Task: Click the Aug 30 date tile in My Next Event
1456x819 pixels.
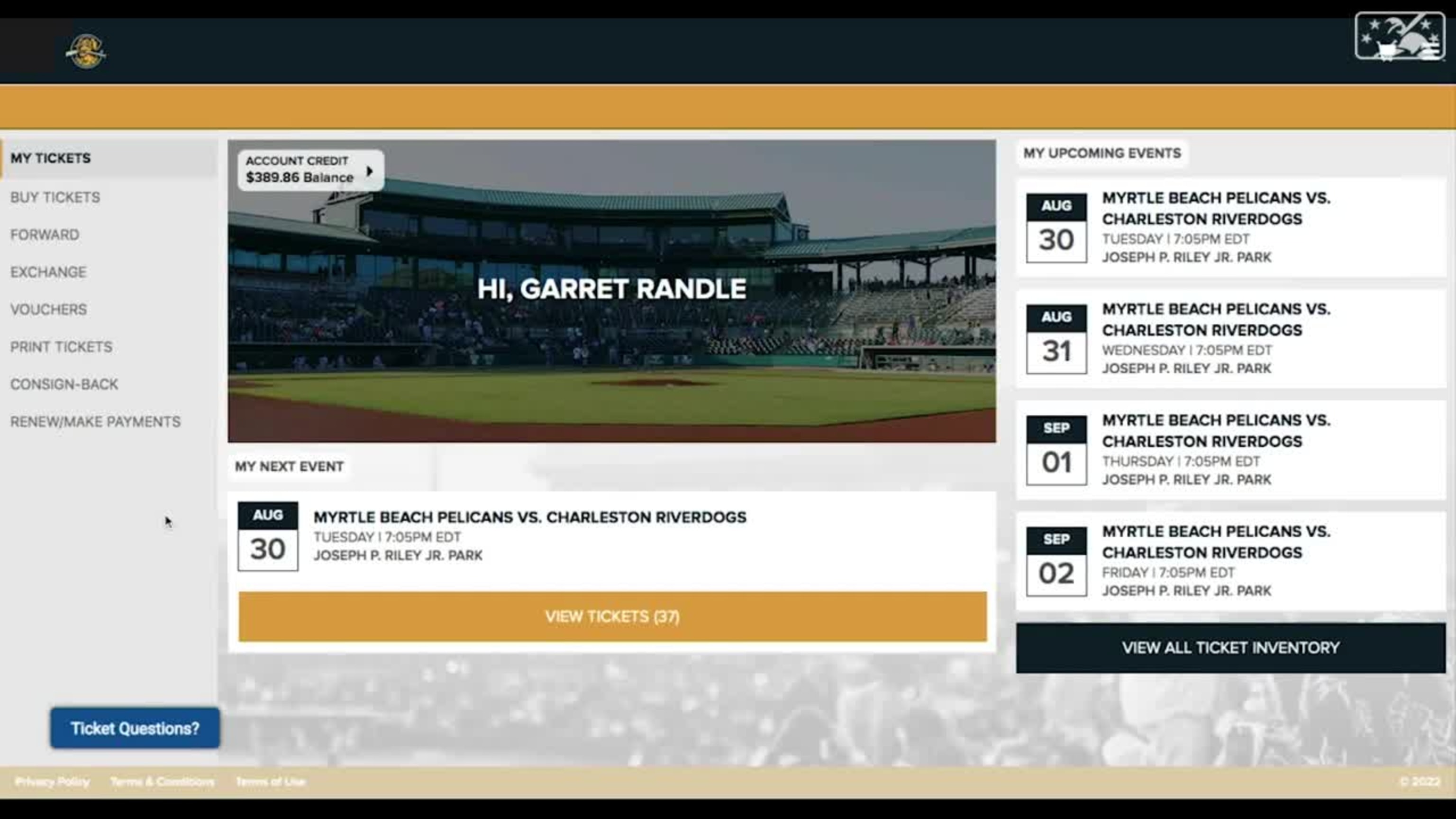Action: coord(268,537)
